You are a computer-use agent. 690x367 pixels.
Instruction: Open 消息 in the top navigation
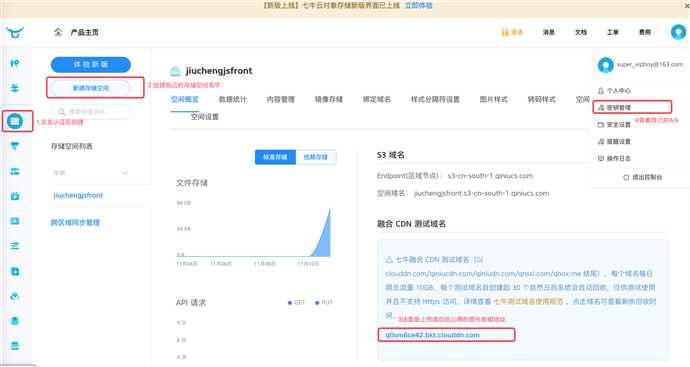(x=549, y=32)
